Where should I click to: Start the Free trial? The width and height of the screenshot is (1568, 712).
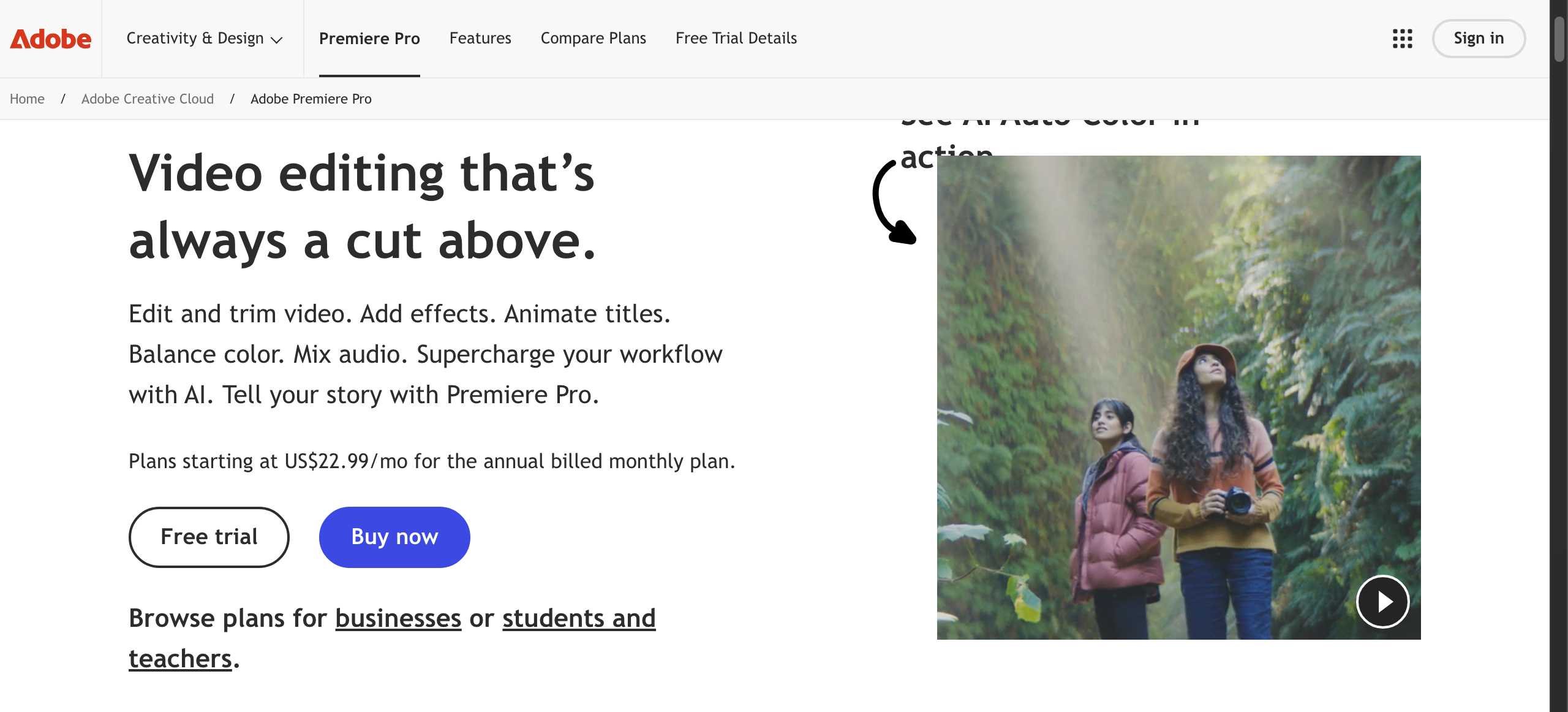209,537
